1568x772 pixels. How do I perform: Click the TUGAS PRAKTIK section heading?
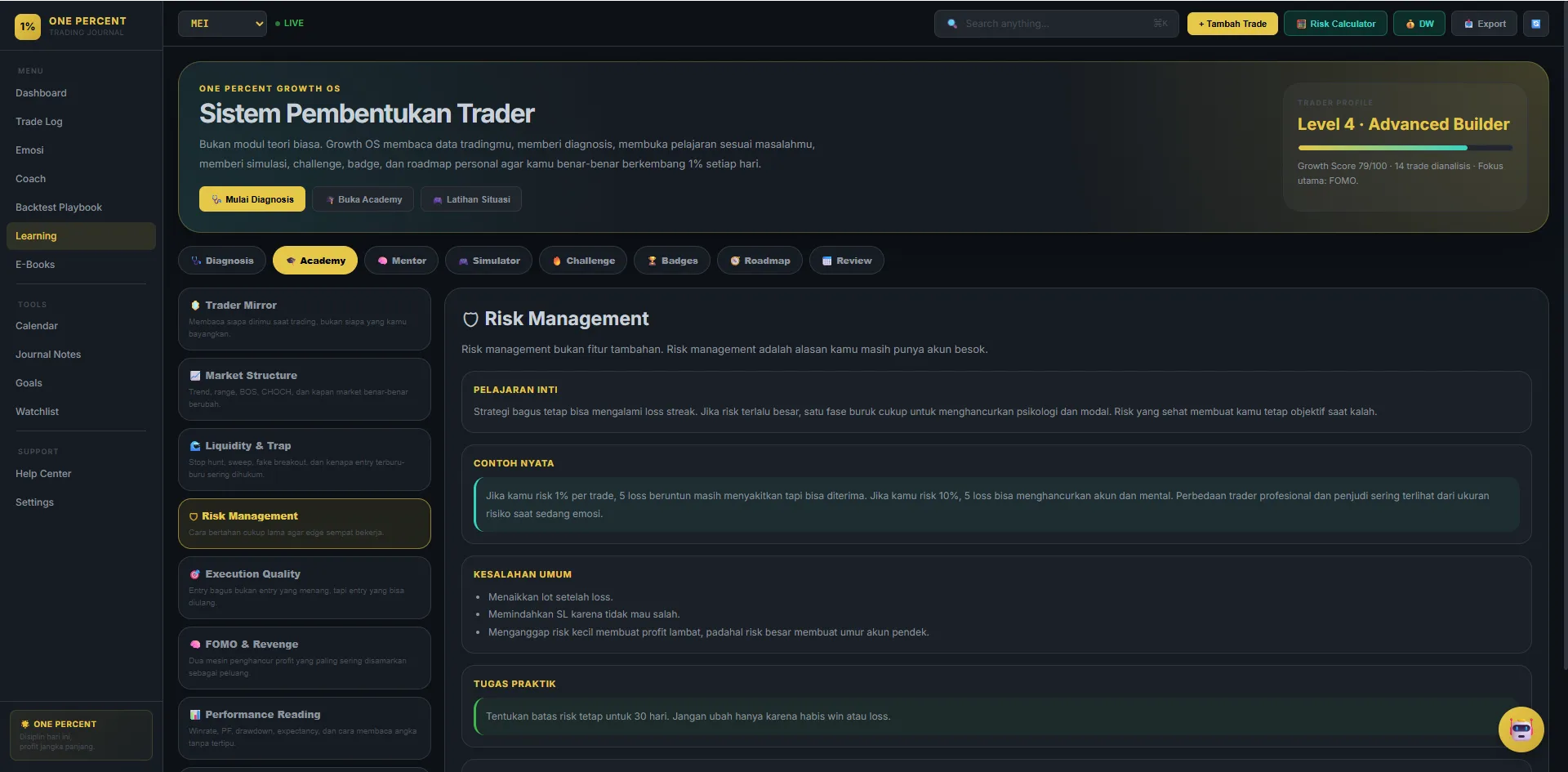(x=514, y=684)
